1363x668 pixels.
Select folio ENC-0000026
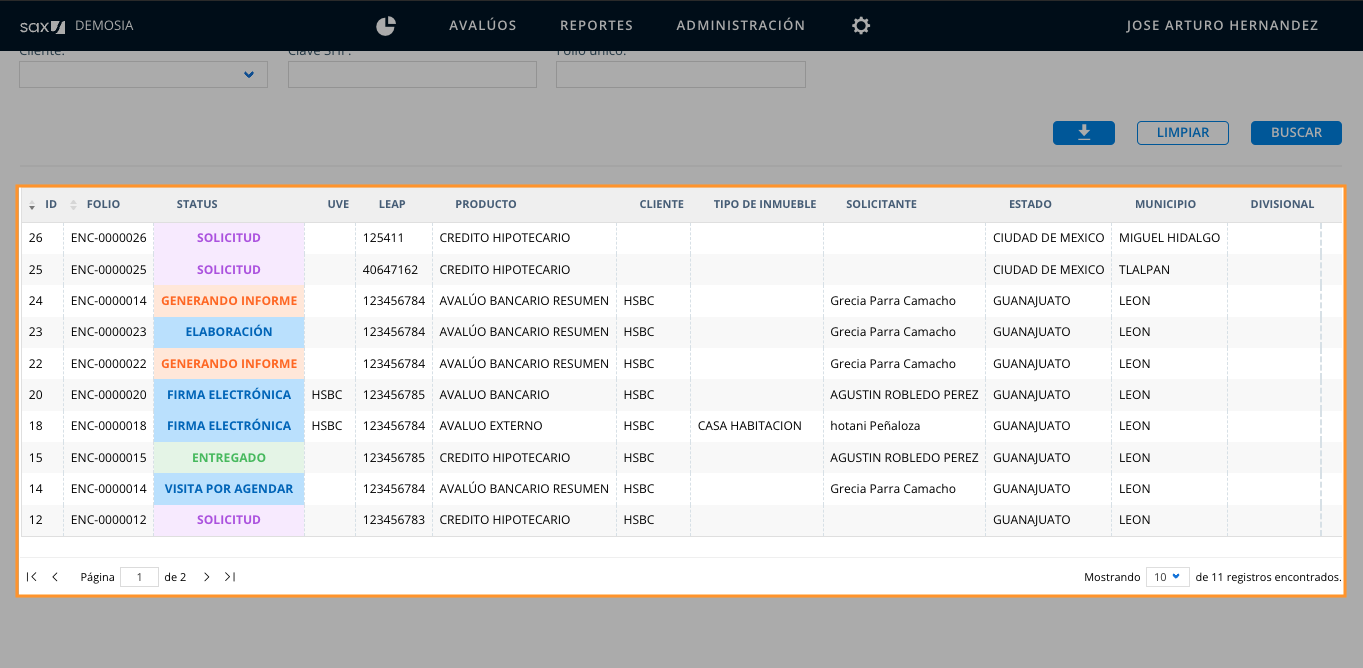point(109,238)
